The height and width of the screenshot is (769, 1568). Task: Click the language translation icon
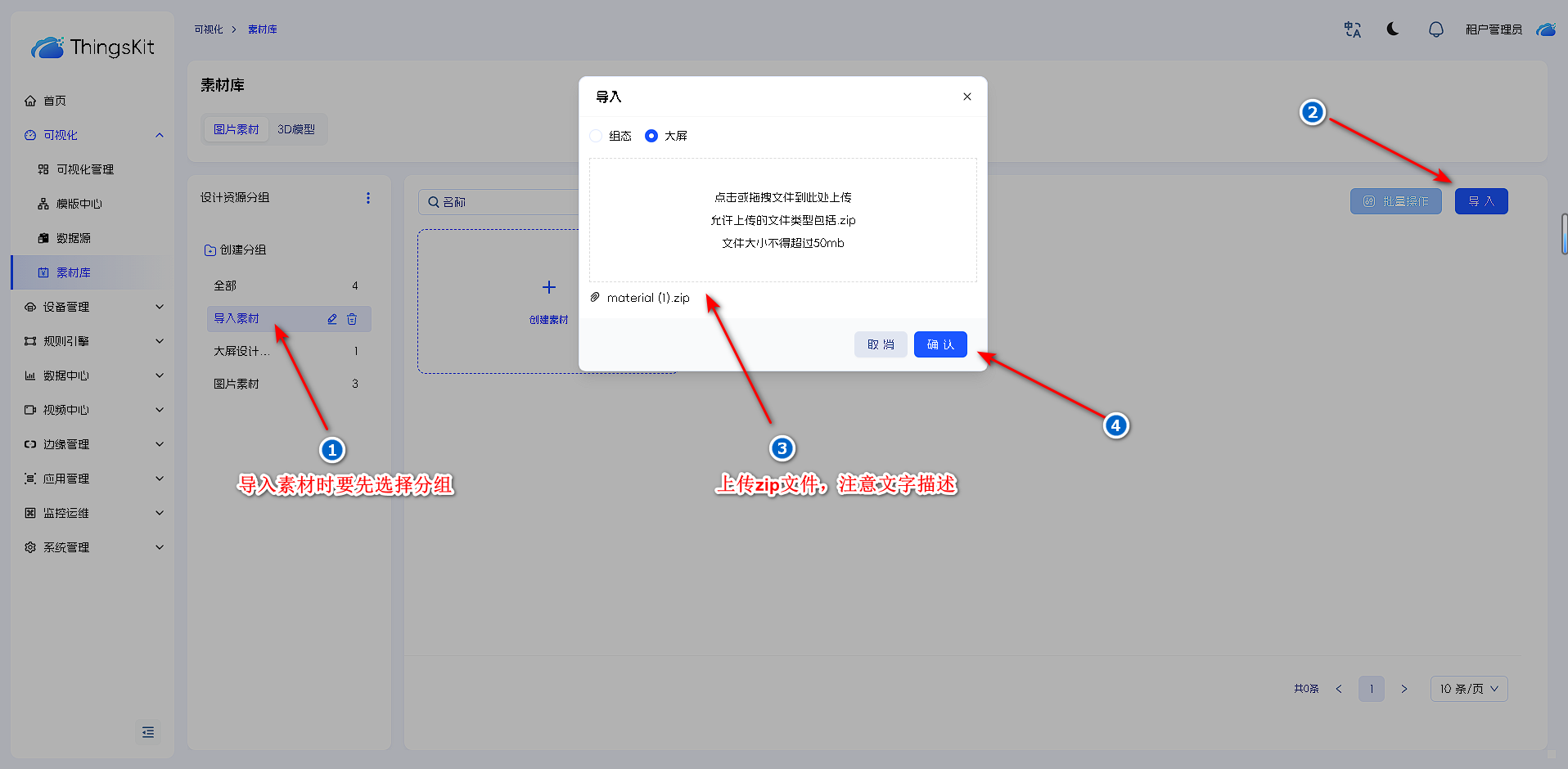tap(1352, 29)
